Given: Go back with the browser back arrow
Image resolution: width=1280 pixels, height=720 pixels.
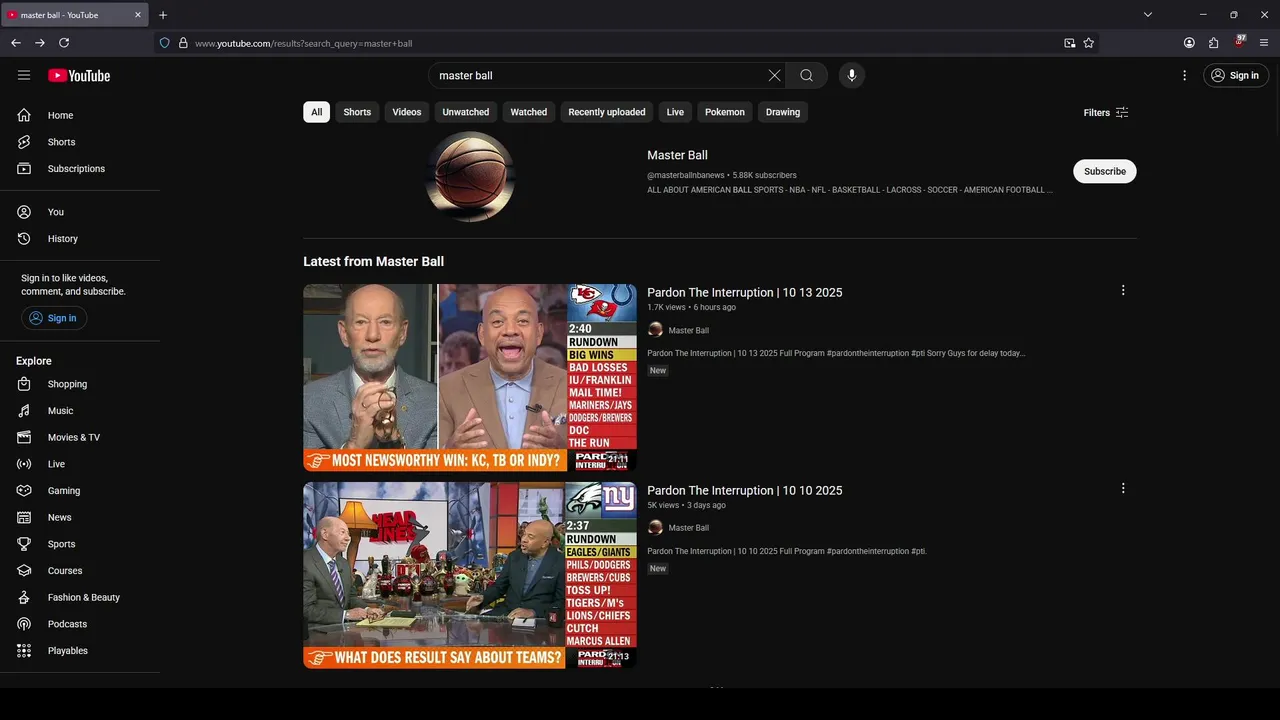Looking at the screenshot, I should pyautogui.click(x=16, y=43).
